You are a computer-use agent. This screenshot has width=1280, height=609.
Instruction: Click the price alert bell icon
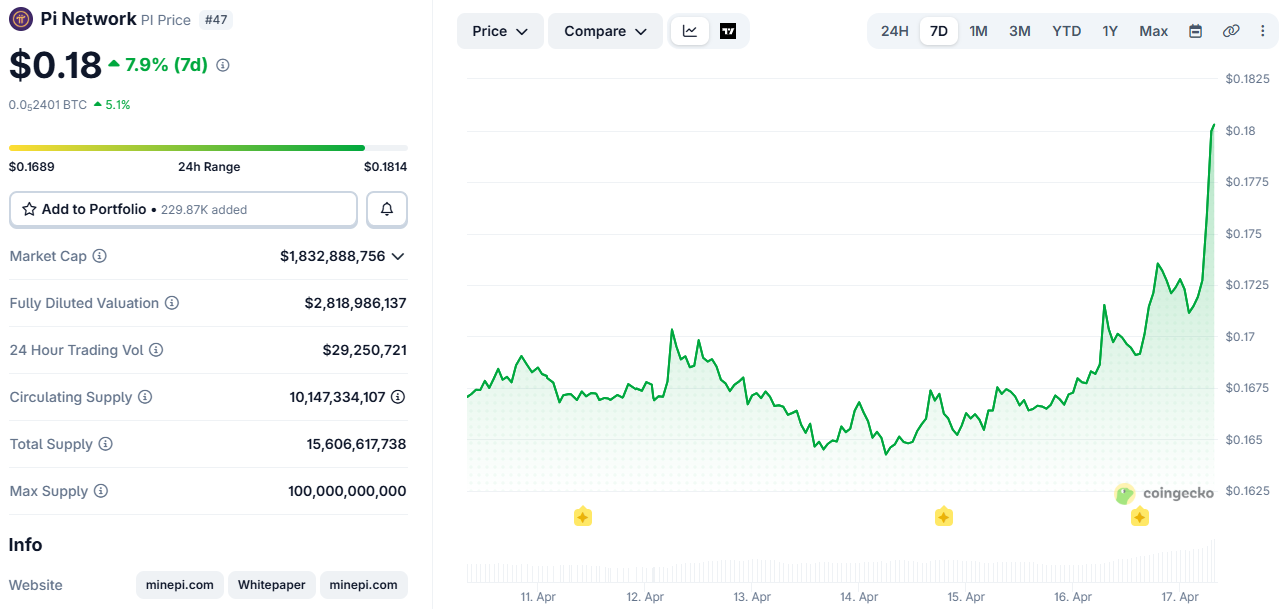pos(386,209)
